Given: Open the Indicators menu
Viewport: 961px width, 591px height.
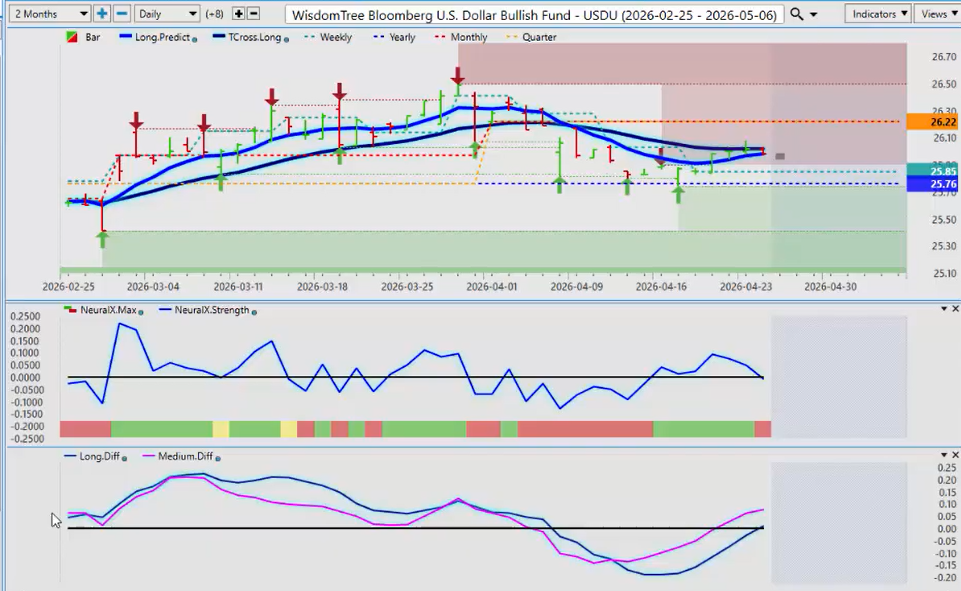Looking at the screenshot, I should [877, 14].
